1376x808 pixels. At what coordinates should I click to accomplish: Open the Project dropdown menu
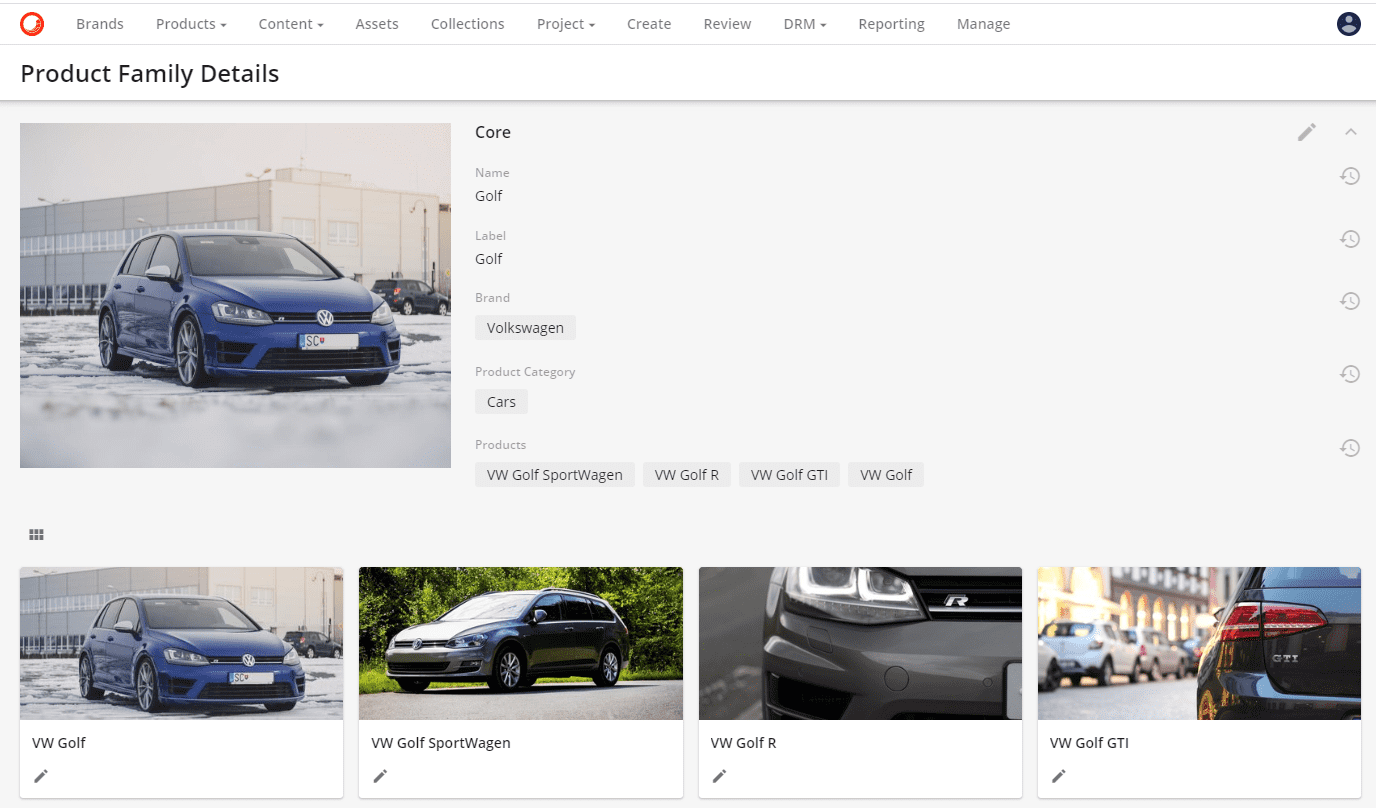point(566,24)
